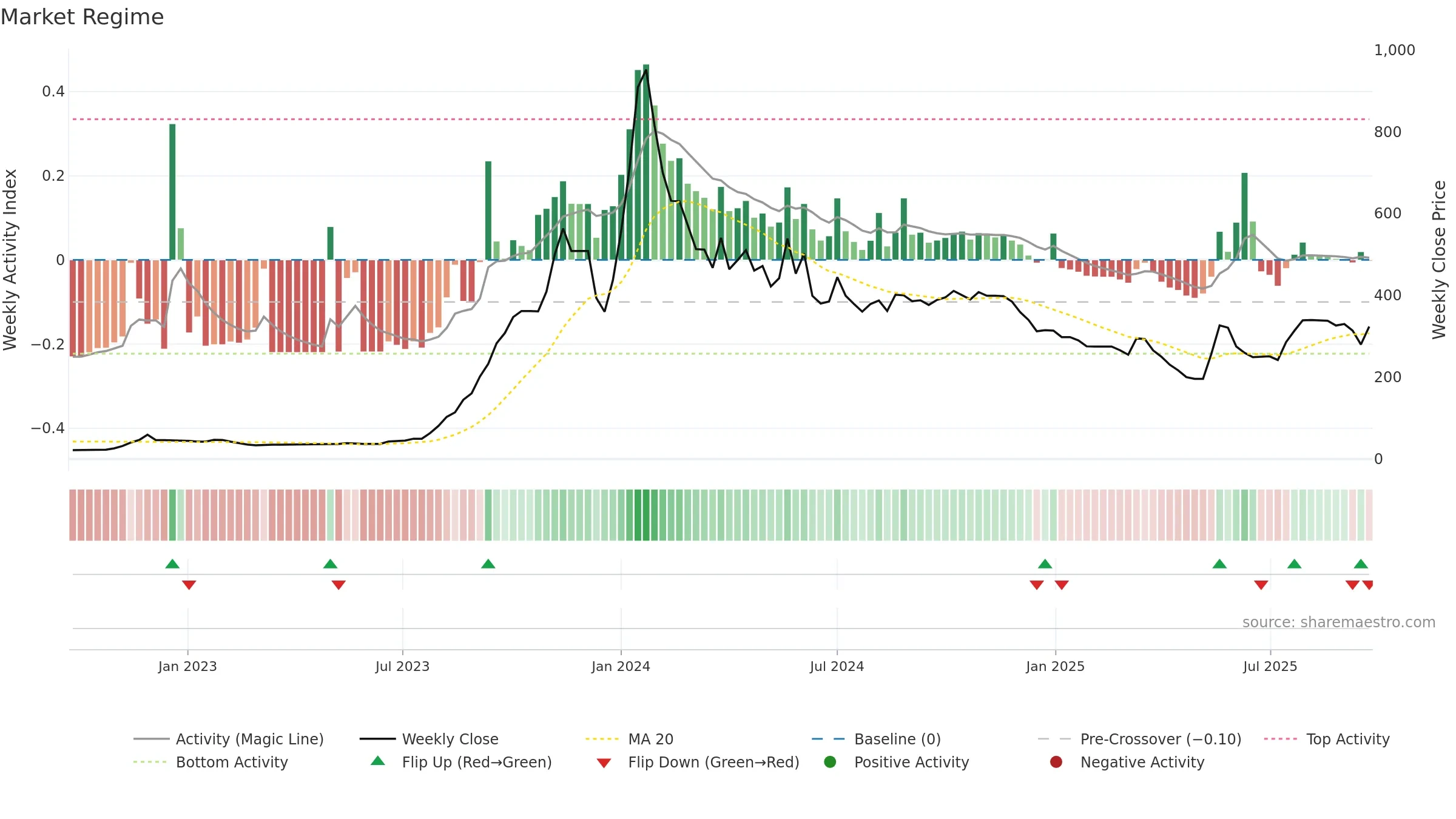Click the flip-down triangle right after Jan 2025
This screenshot has height=819, width=1456.
coord(1061,585)
